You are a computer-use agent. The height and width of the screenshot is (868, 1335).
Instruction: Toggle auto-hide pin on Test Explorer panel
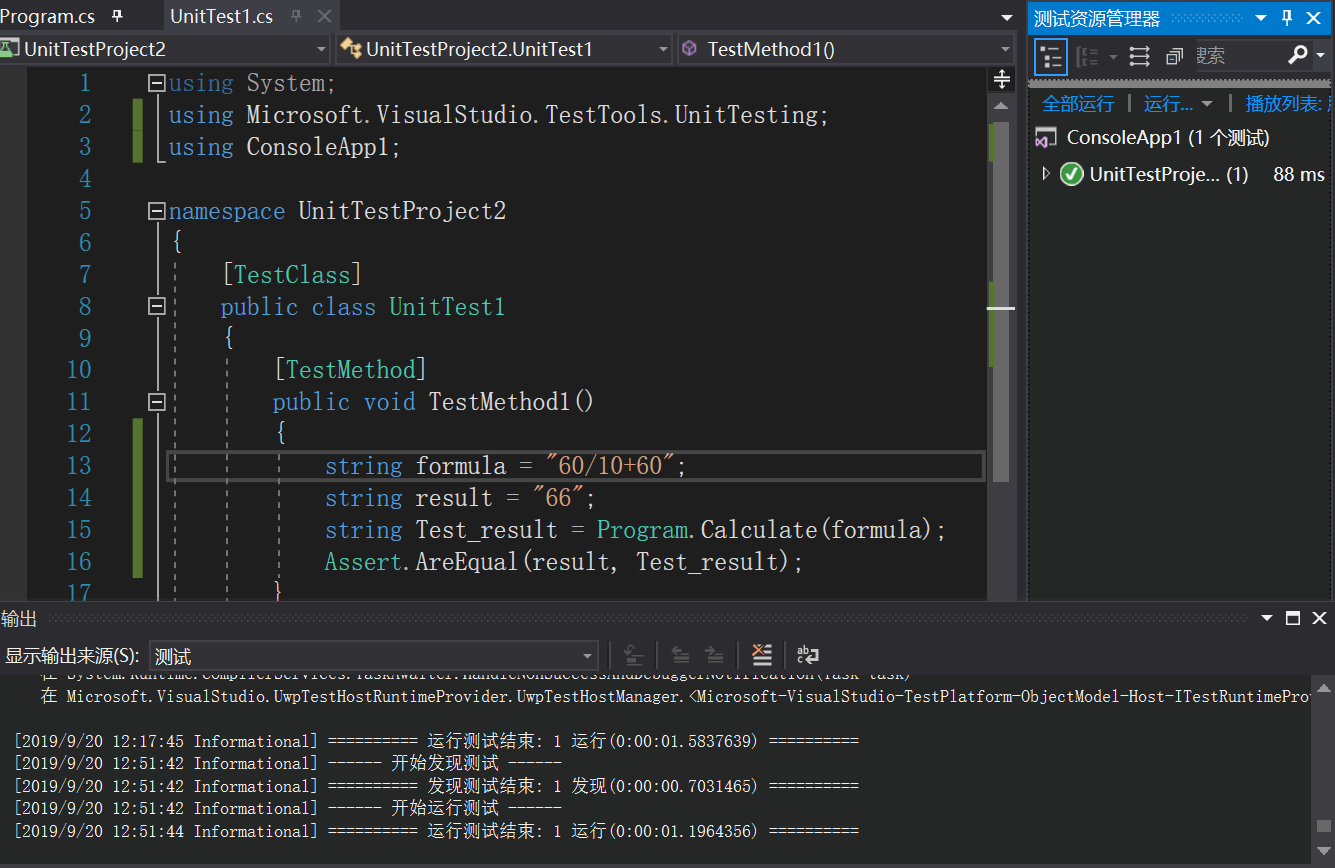click(x=1287, y=18)
